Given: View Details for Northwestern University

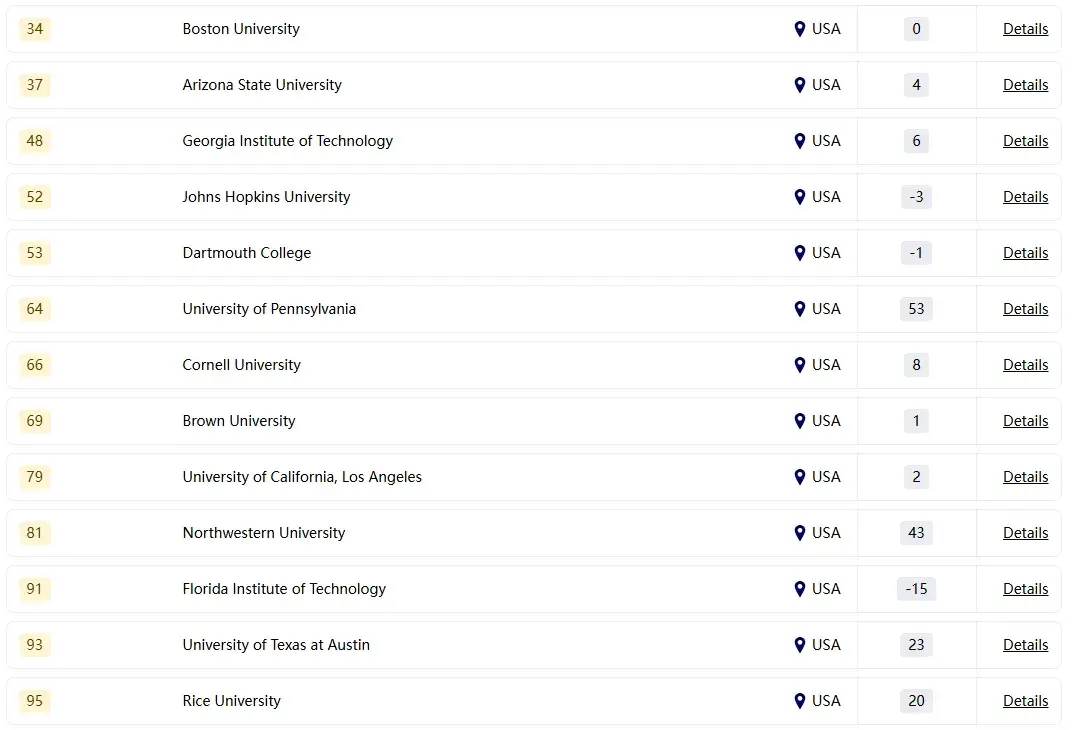Looking at the screenshot, I should [1025, 533].
